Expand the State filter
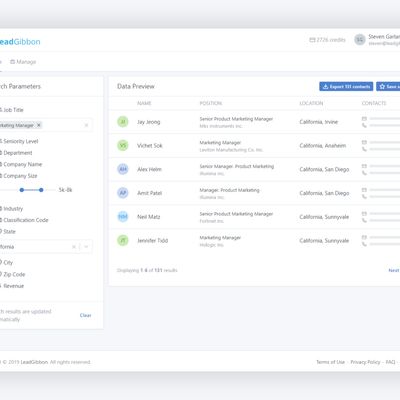Screen dimensions: 400x400 8,231
